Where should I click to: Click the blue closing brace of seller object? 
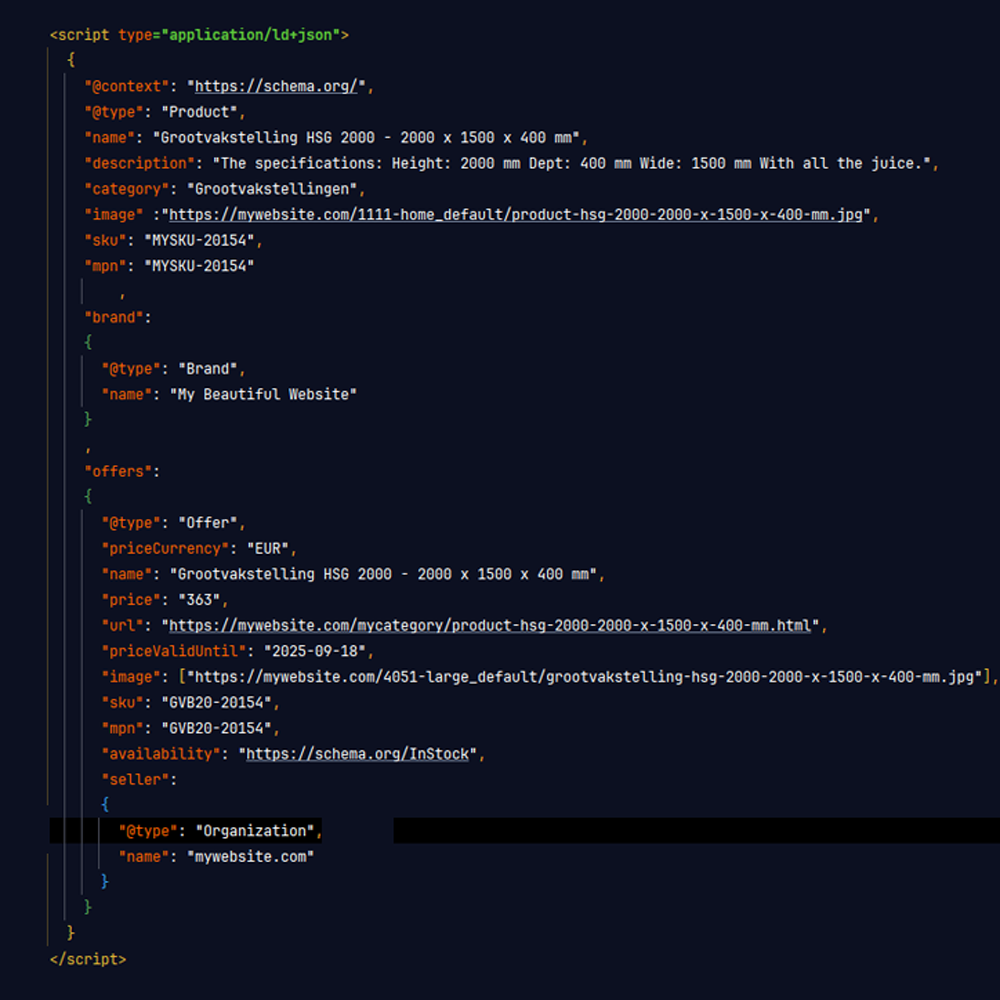coord(105,882)
